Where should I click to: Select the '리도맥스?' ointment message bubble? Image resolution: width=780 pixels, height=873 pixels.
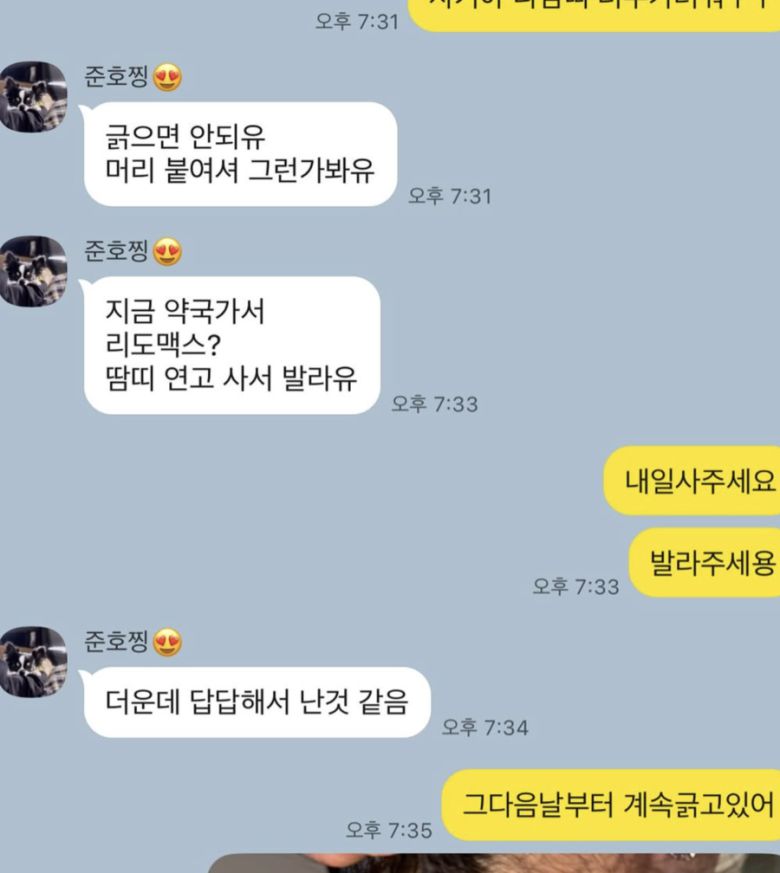coord(232,345)
